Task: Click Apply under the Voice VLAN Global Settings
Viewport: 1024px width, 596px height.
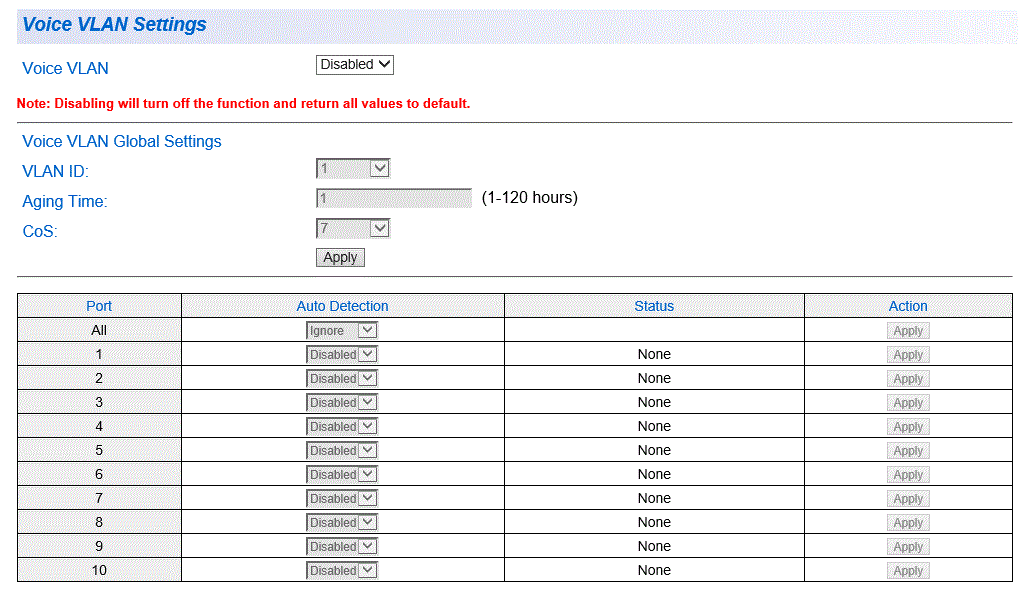Action: tap(340, 257)
